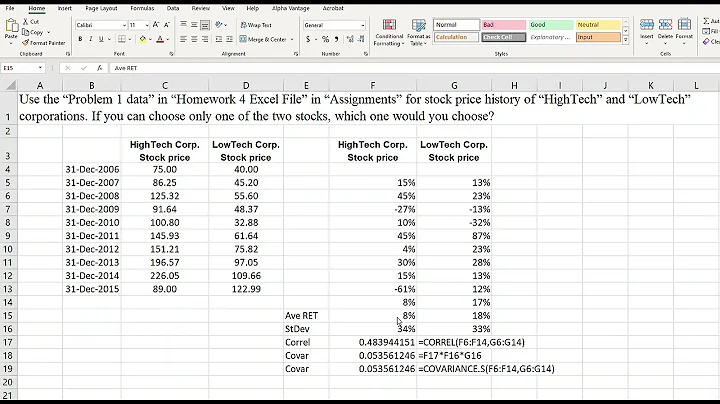Open the Paste options dropdown arrow

11,44
